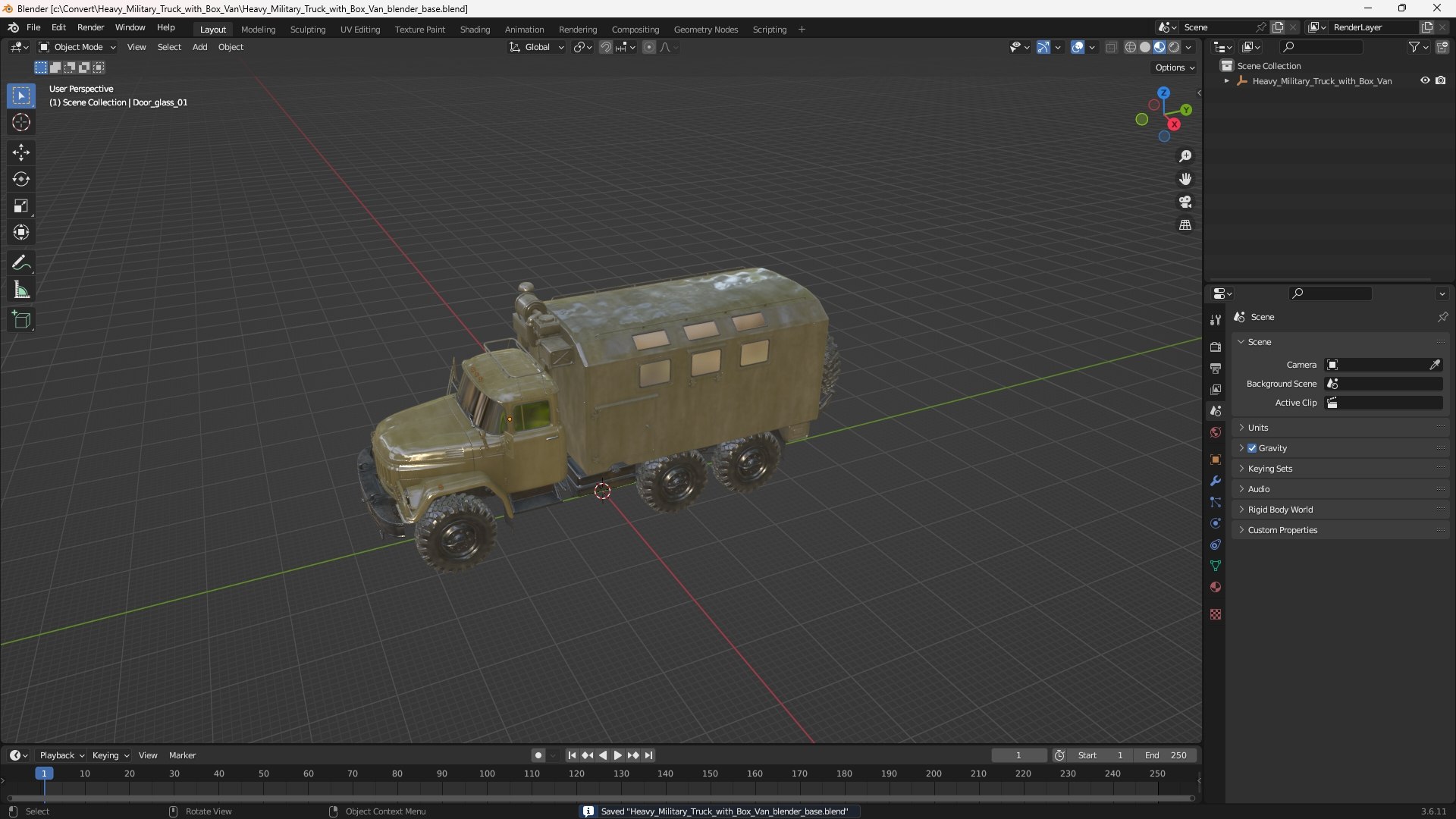This screenshot has width=1456, height=819.
Task: Open the Options dropdown in viewport
Action: [1175, 67]
